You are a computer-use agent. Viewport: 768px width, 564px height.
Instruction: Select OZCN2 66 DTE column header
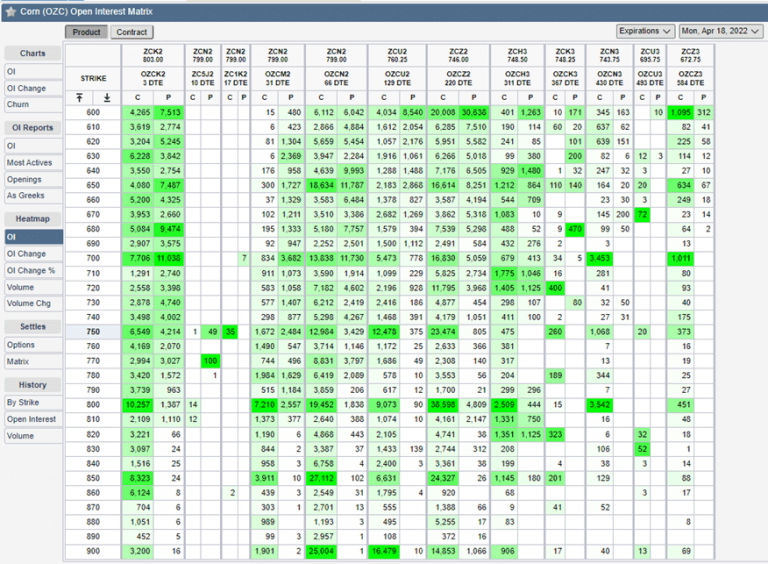coord(336,78)
